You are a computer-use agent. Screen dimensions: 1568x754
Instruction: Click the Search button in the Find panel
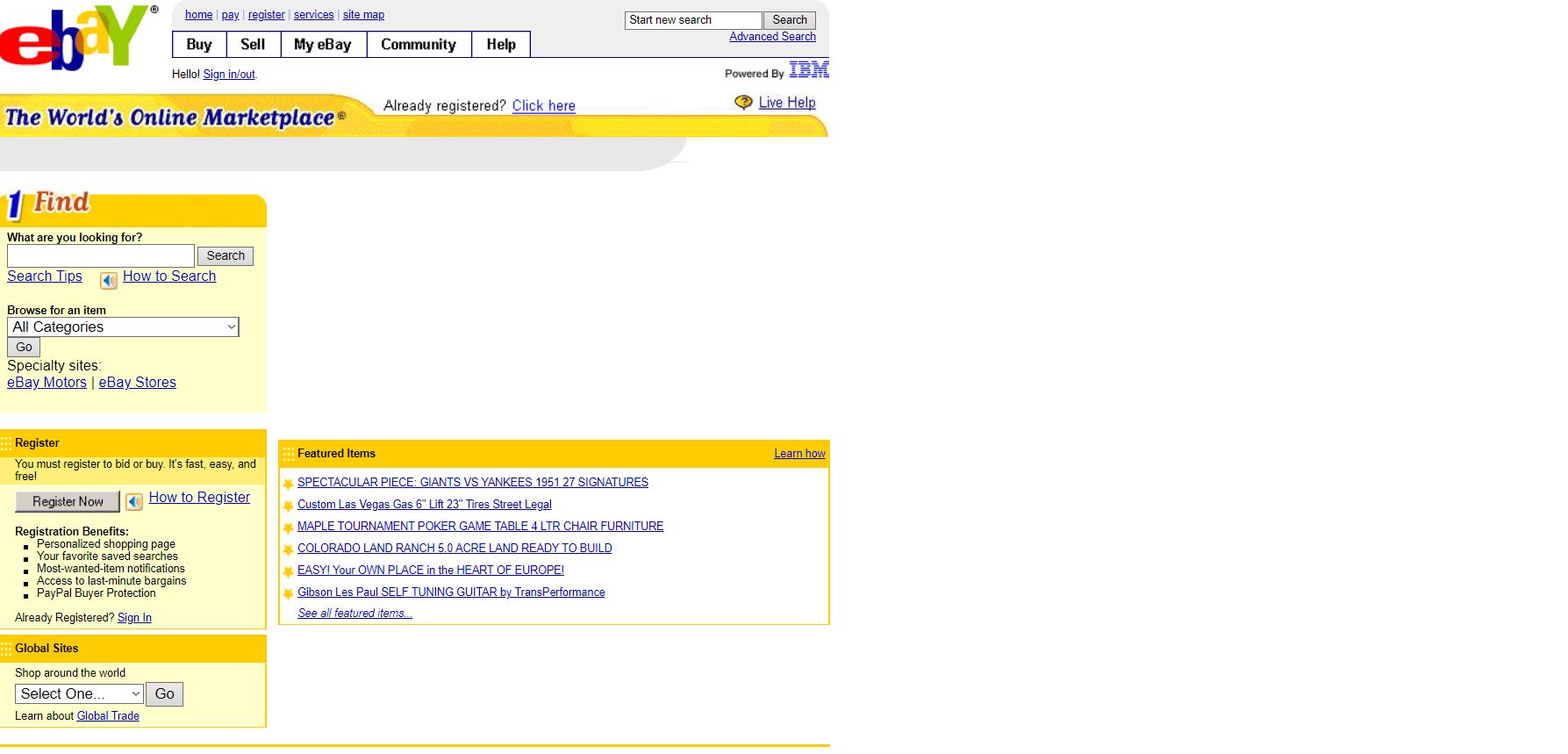click(x=226, y=256)
